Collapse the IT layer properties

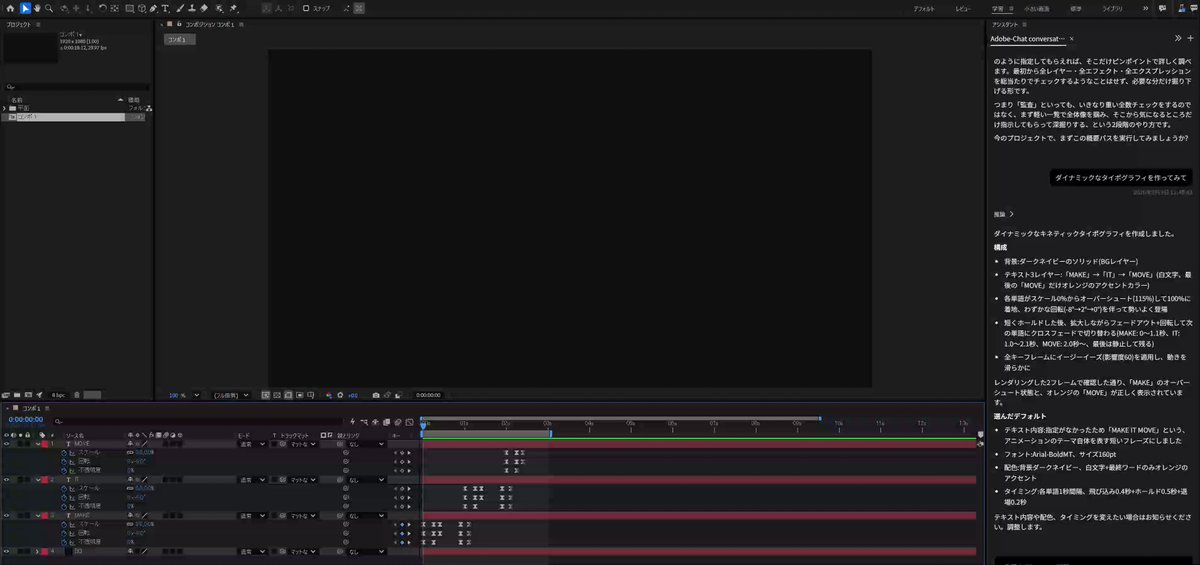[x=38, y=480]
